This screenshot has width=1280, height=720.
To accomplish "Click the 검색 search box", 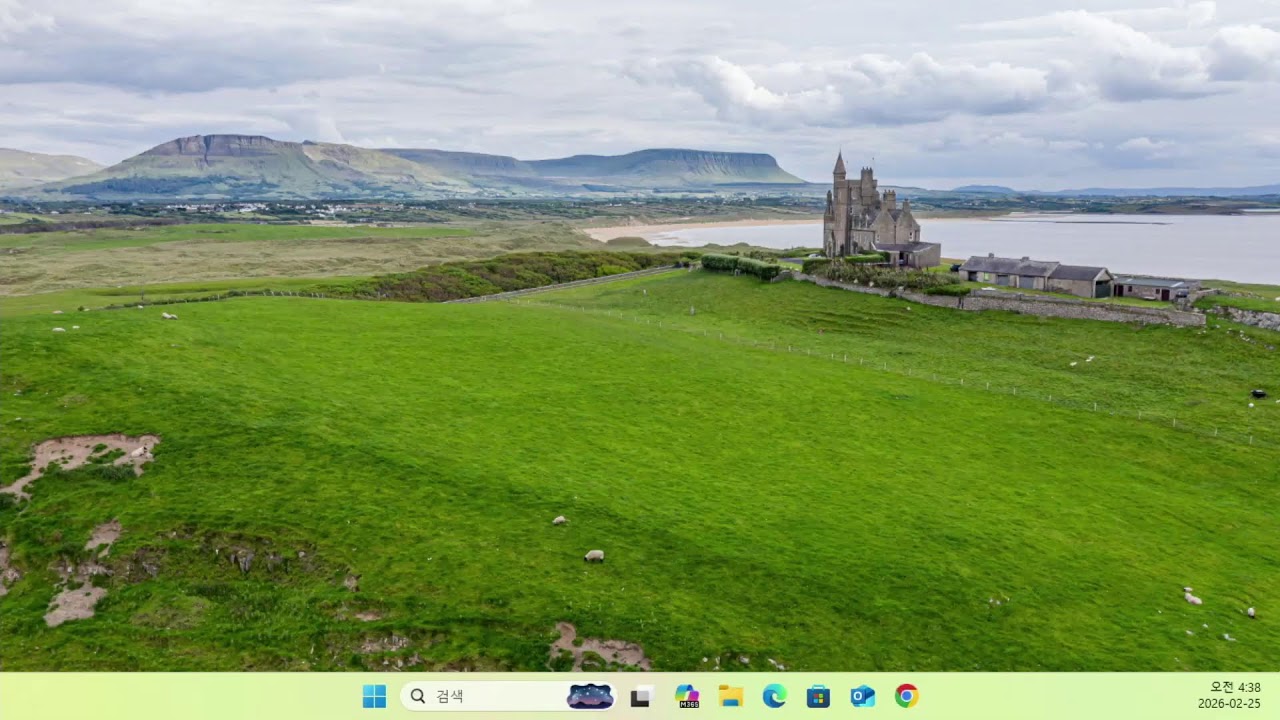I will (509, 696).
